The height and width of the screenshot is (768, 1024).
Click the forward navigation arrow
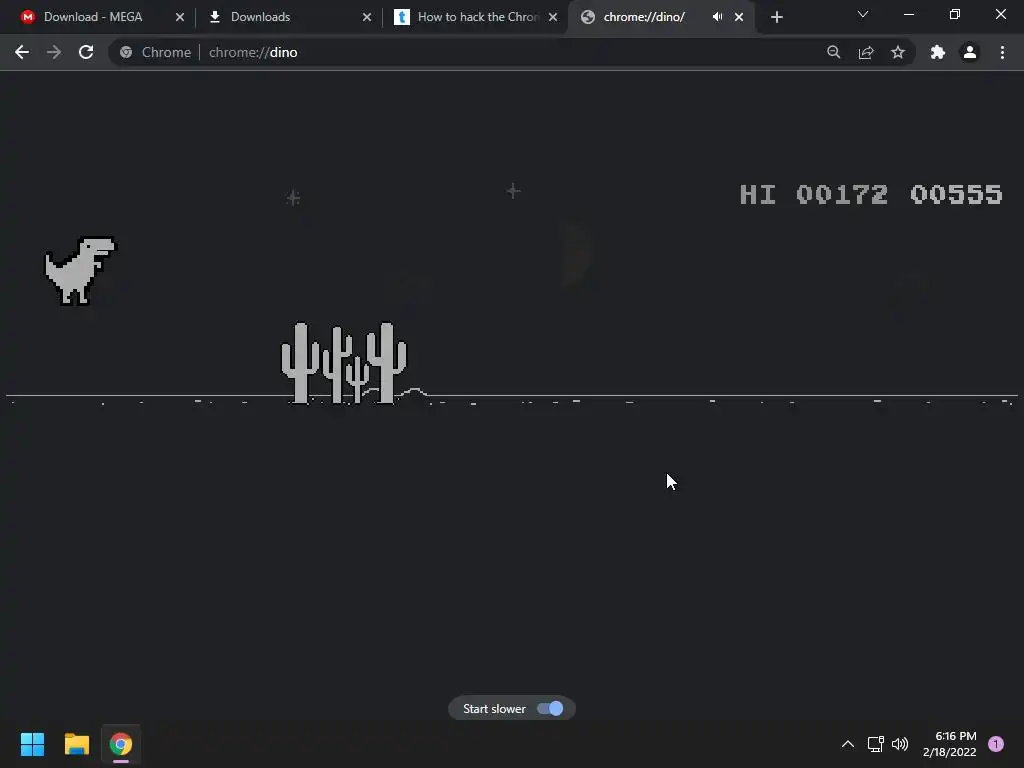54,52
